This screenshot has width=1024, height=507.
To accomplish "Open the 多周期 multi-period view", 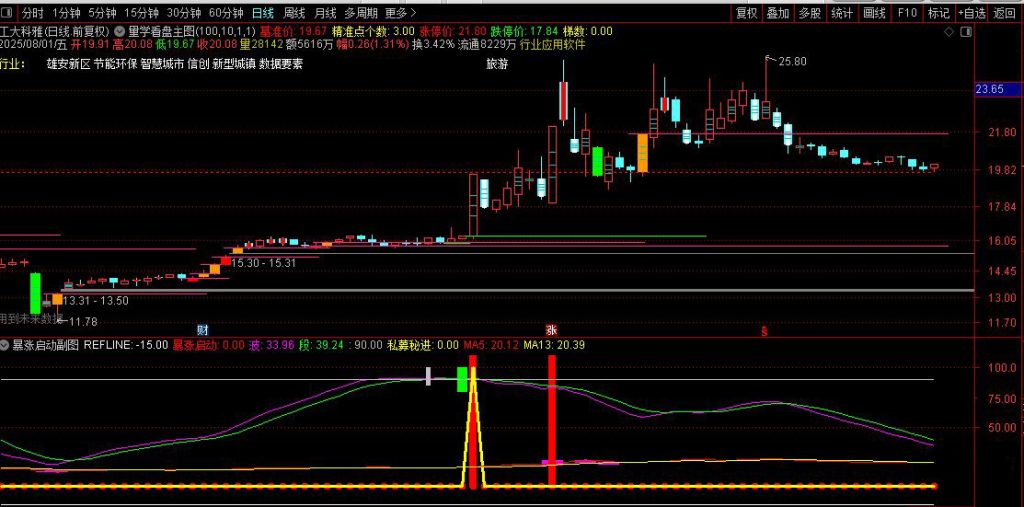I will (x=361, y=13).
